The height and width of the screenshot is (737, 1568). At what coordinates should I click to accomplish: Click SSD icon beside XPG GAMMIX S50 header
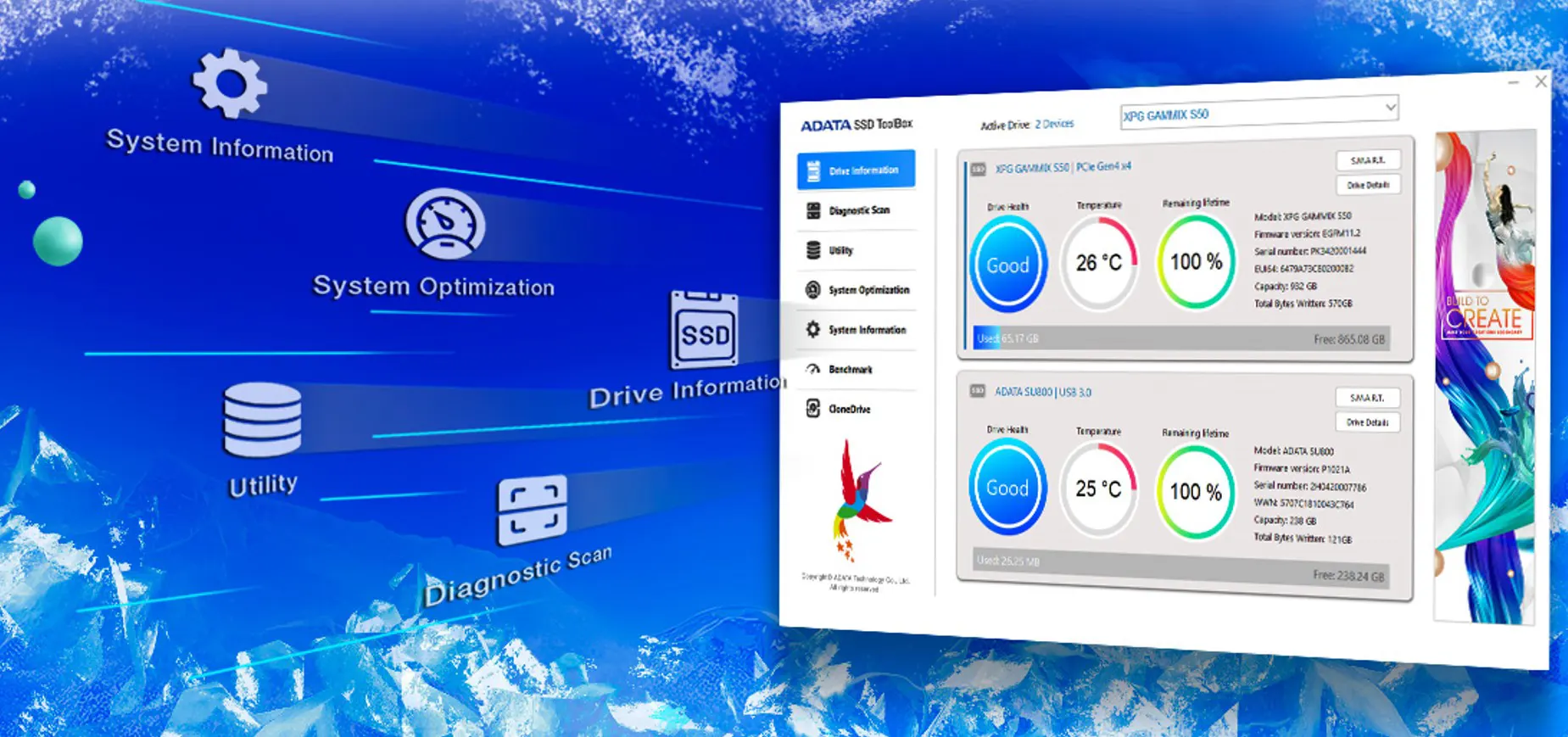click(x=978, y=169)
